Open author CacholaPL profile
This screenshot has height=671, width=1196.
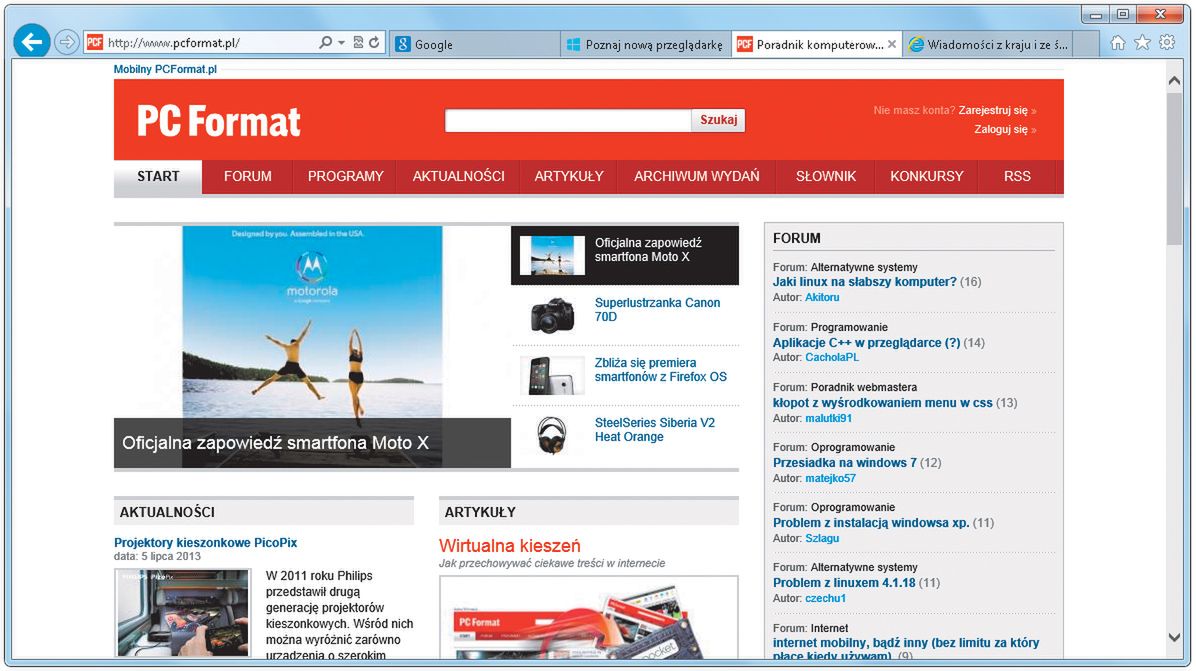[832, 358]
